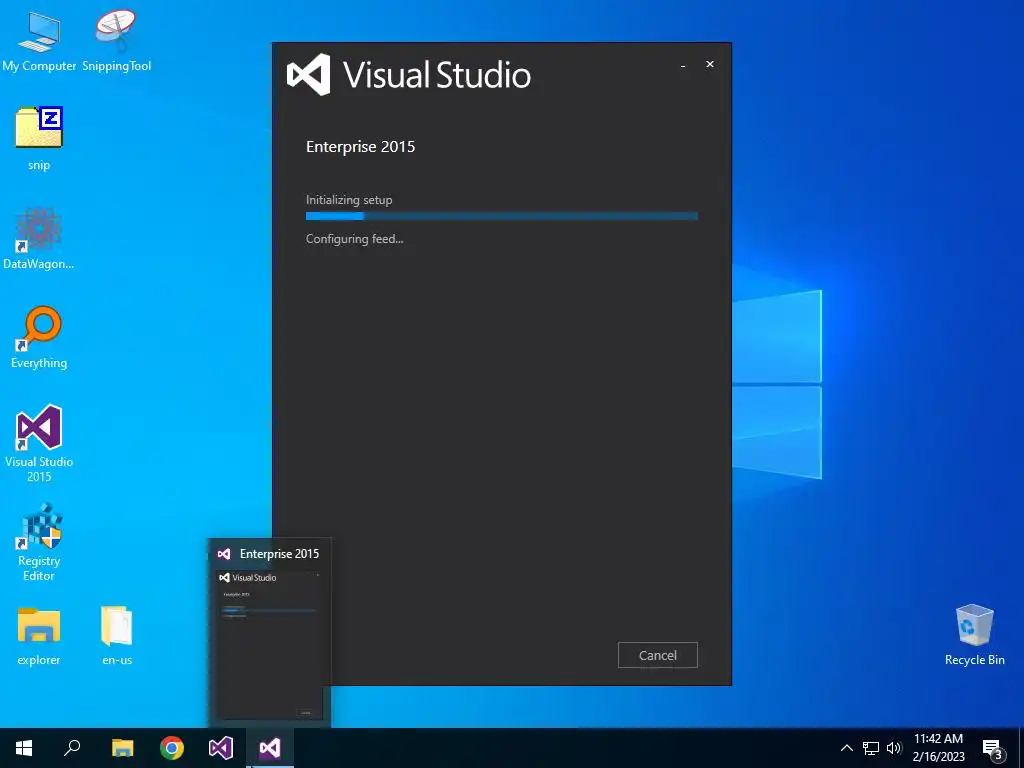Open the Windows Start menu

(24, 748)
